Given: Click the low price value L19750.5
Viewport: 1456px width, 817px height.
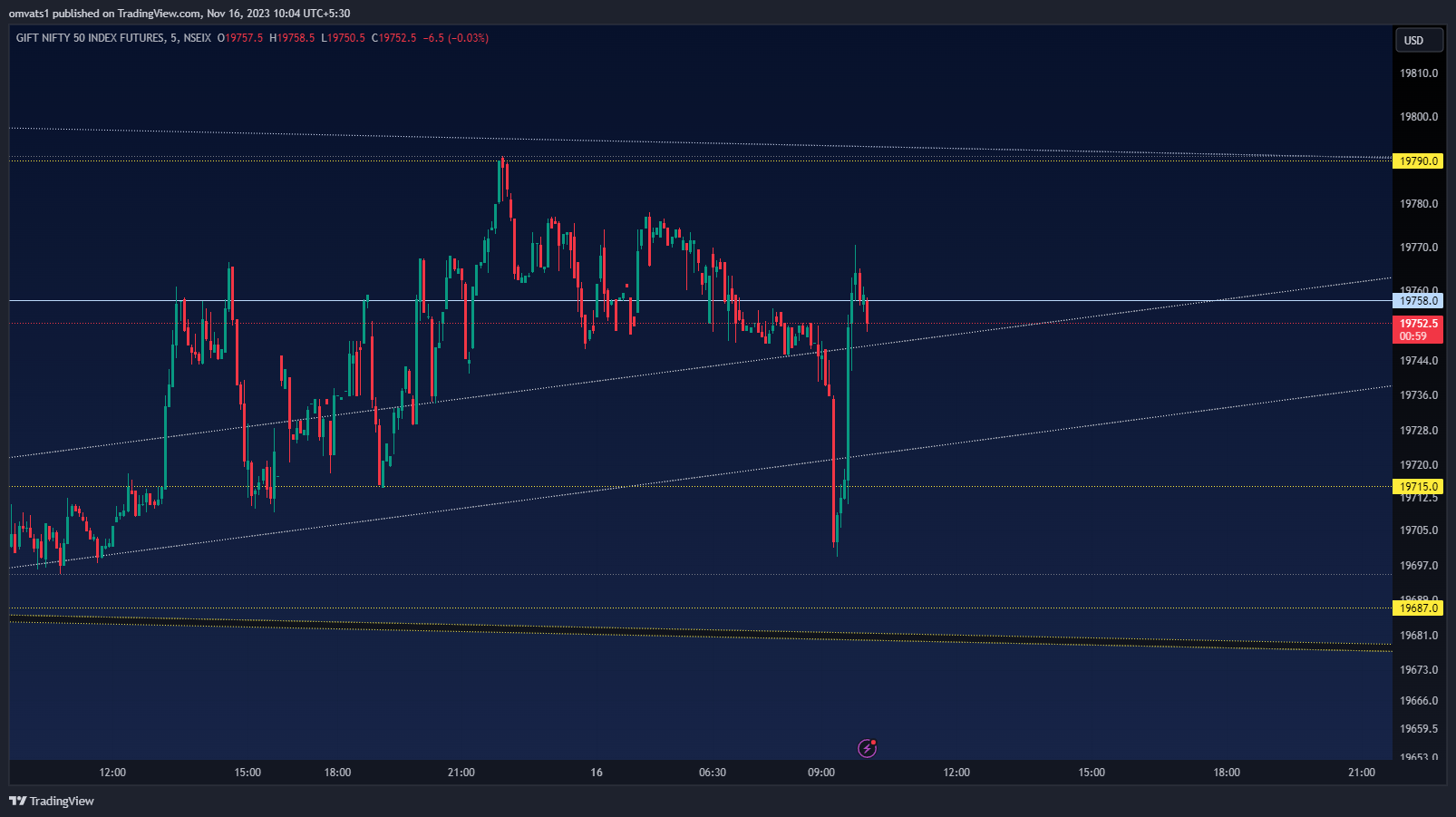Looking at the screenshot, I should tap(344, 38).
